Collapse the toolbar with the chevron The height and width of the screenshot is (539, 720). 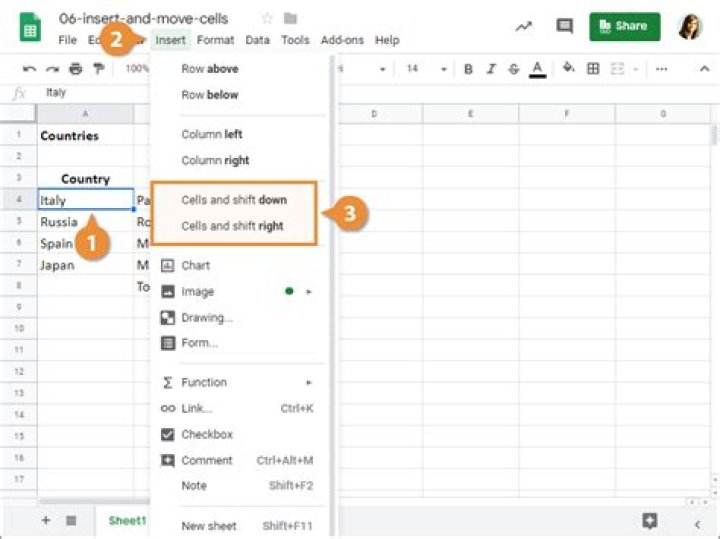tap(704, 69)
